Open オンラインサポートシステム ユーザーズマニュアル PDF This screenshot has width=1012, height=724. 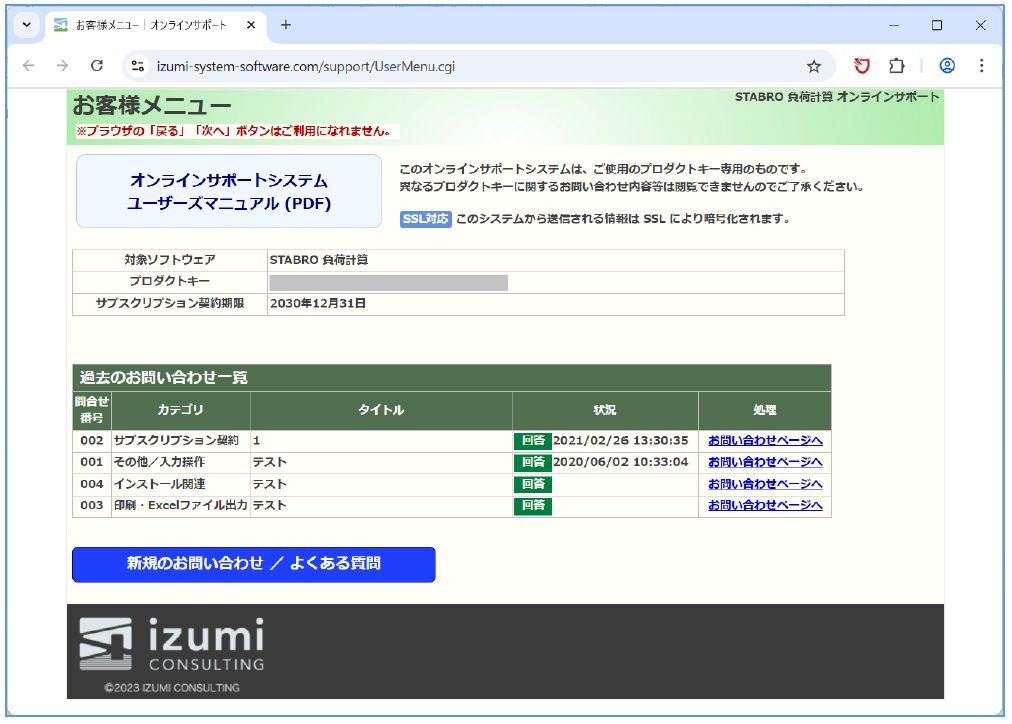click(x=229, y=191)
